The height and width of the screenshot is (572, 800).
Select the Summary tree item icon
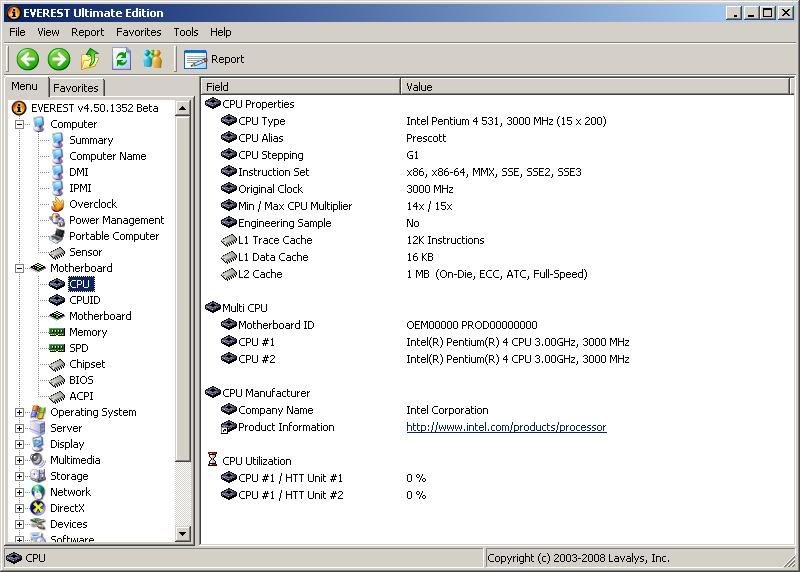57,140
